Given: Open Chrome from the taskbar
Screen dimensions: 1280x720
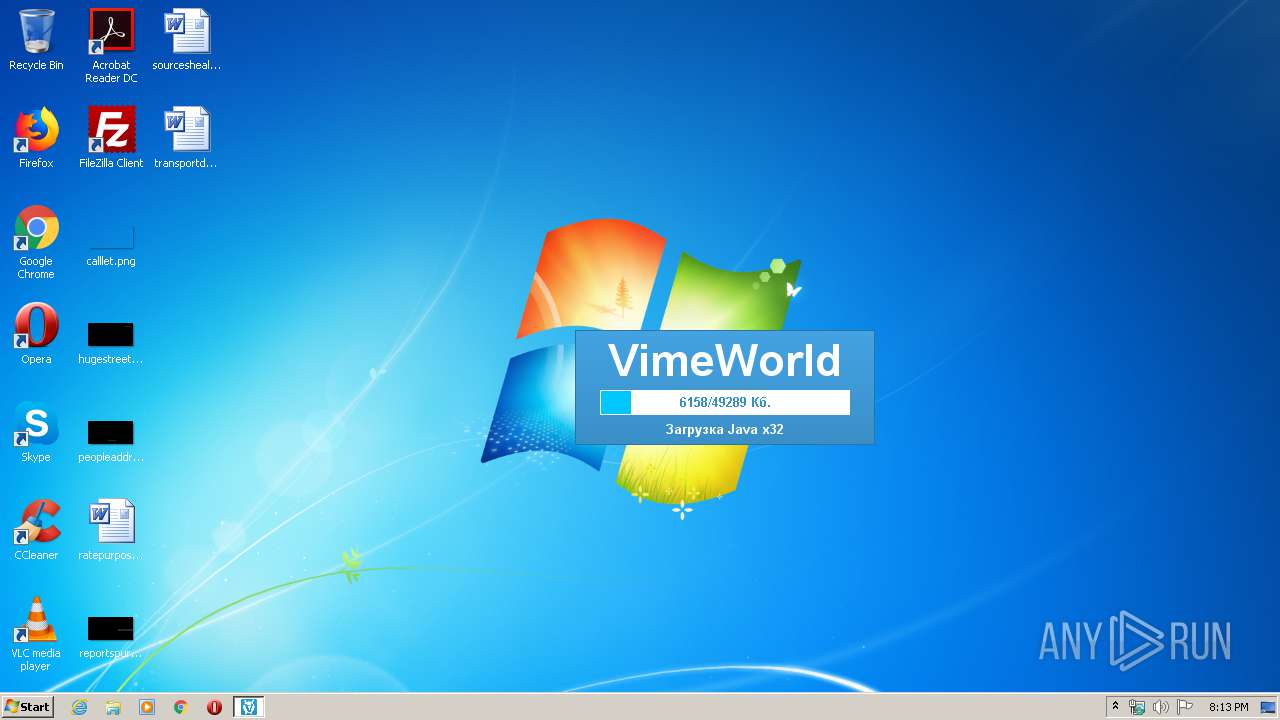Looking at the screenshot, I should 181,707.
